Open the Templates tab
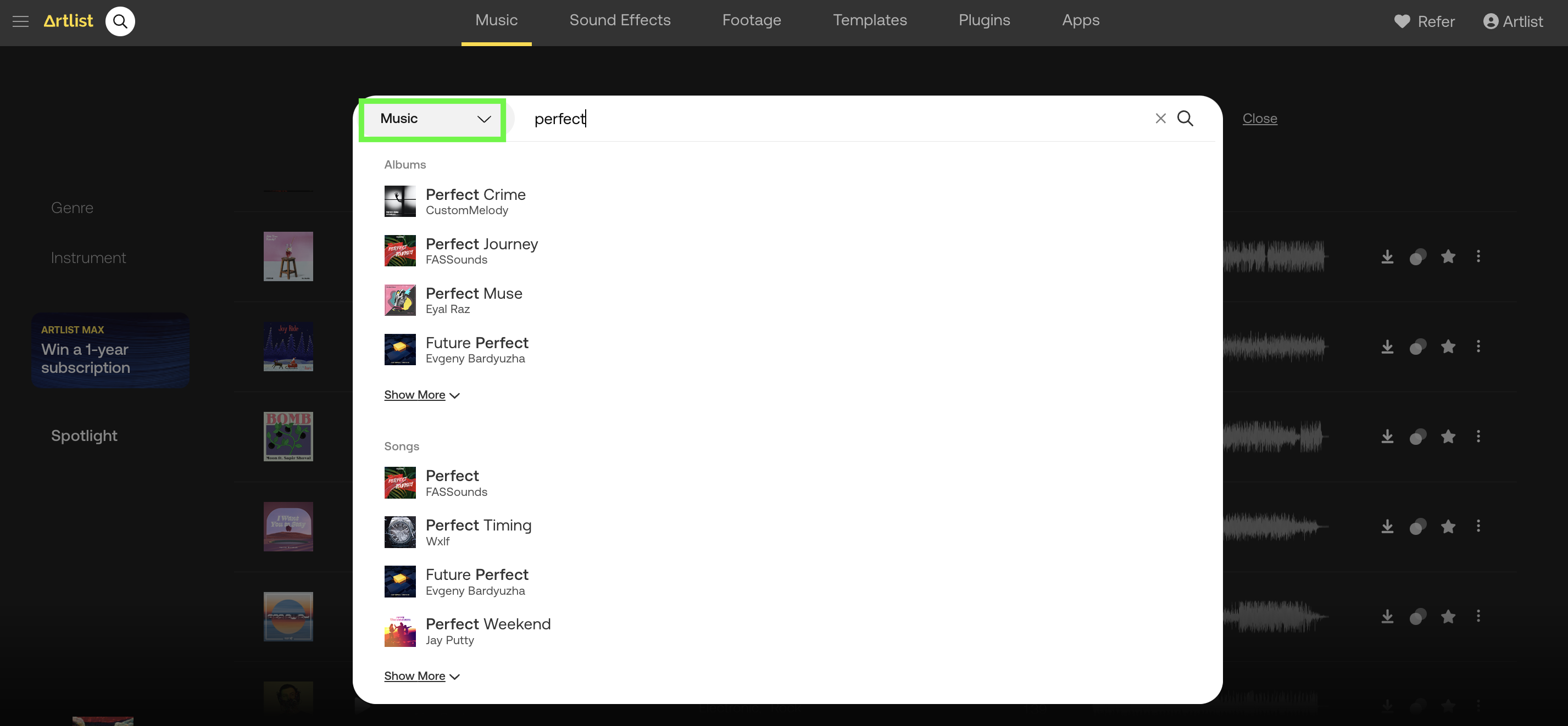1568x726 pixels. (869, 21)
